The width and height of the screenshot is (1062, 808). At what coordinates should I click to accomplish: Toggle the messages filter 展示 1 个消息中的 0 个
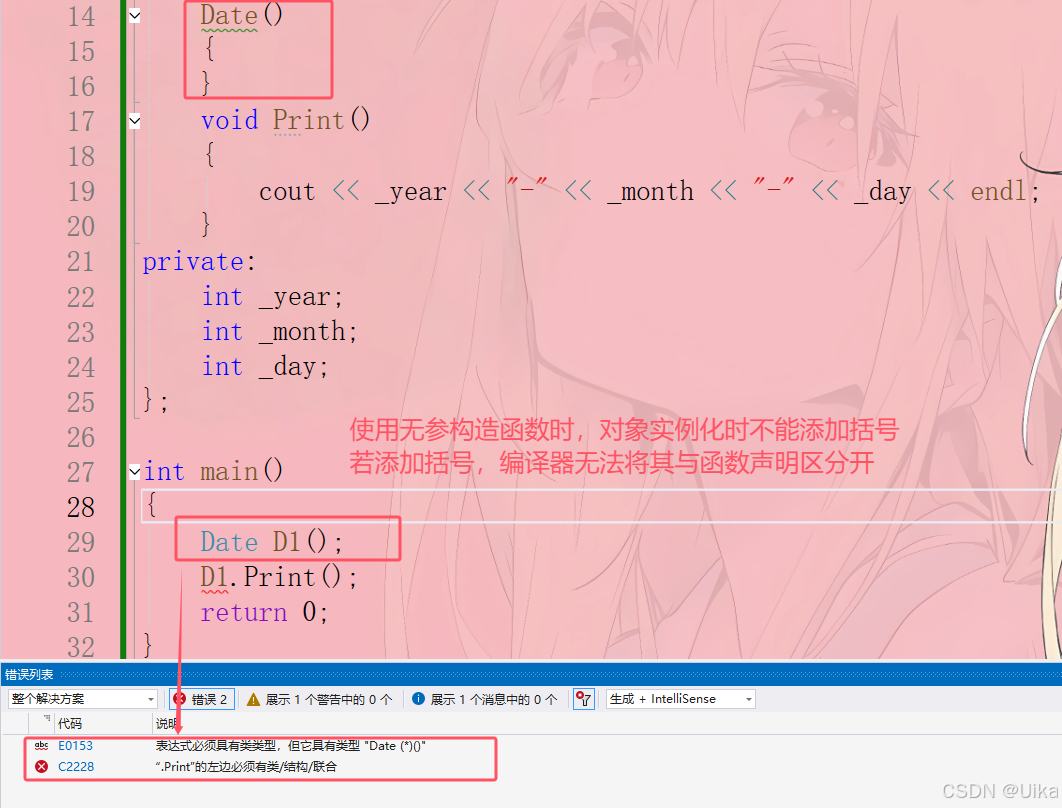point(485,699)
